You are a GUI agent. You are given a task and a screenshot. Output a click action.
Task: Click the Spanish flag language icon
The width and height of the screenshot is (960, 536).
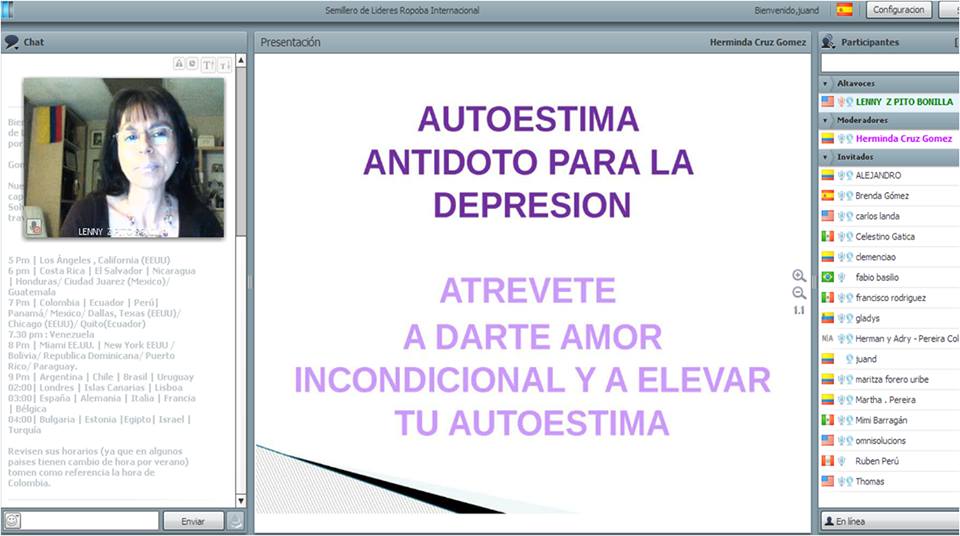(845, 10)
